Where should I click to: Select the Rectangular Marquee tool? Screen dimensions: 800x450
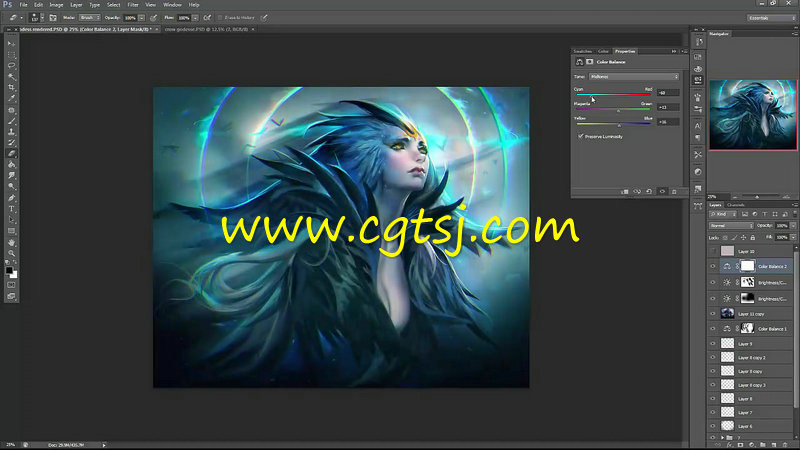click(x=11, y=55)
